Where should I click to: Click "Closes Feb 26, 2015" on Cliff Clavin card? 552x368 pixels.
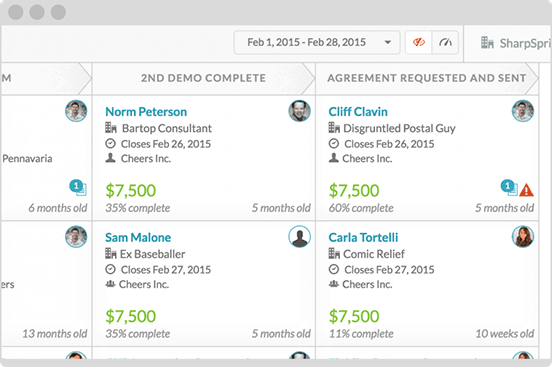(x=389, y=144)
